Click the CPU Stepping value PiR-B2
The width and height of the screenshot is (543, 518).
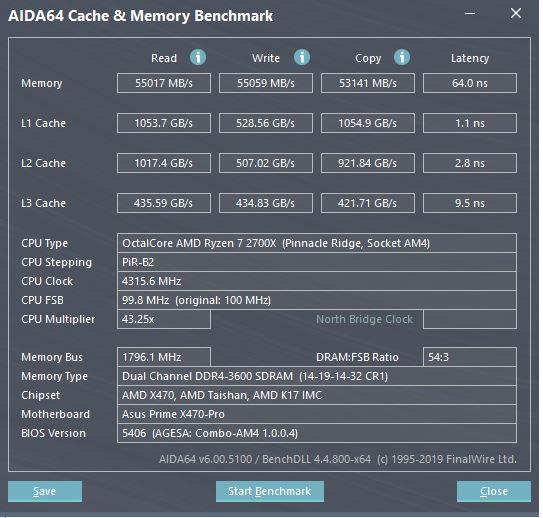pyautogui.click(x=317, y=262)
